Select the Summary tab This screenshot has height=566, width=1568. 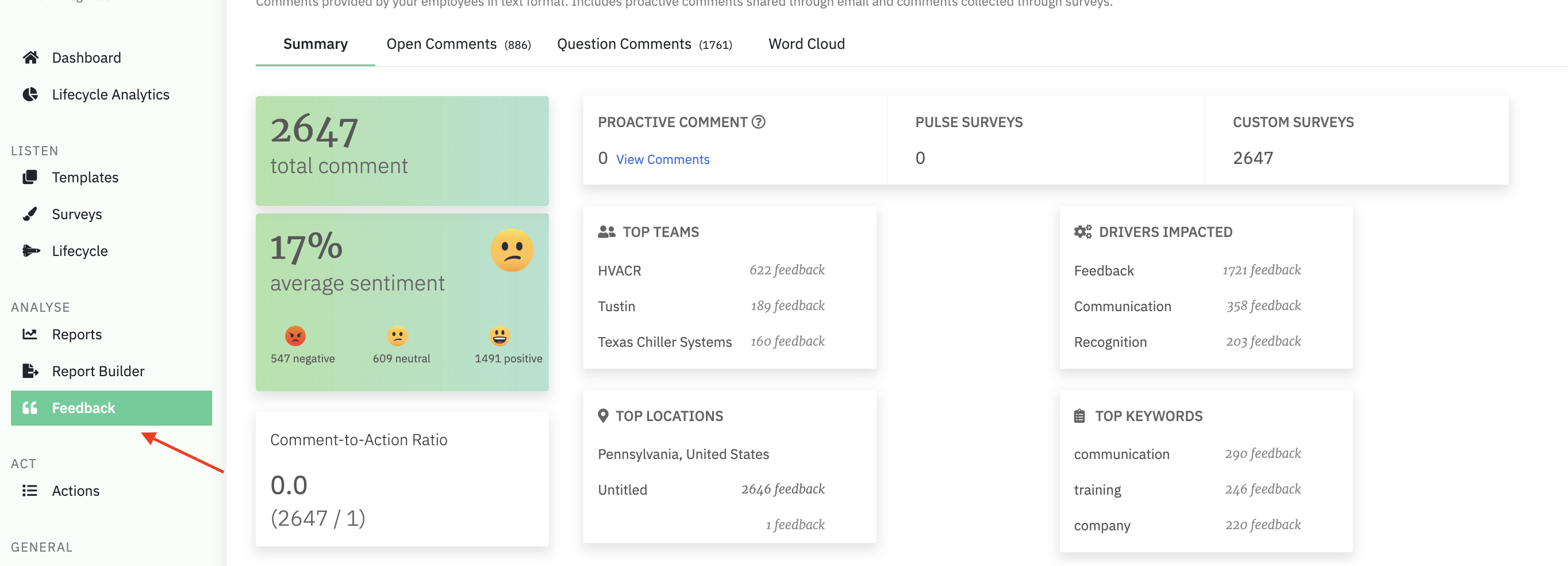316,44
